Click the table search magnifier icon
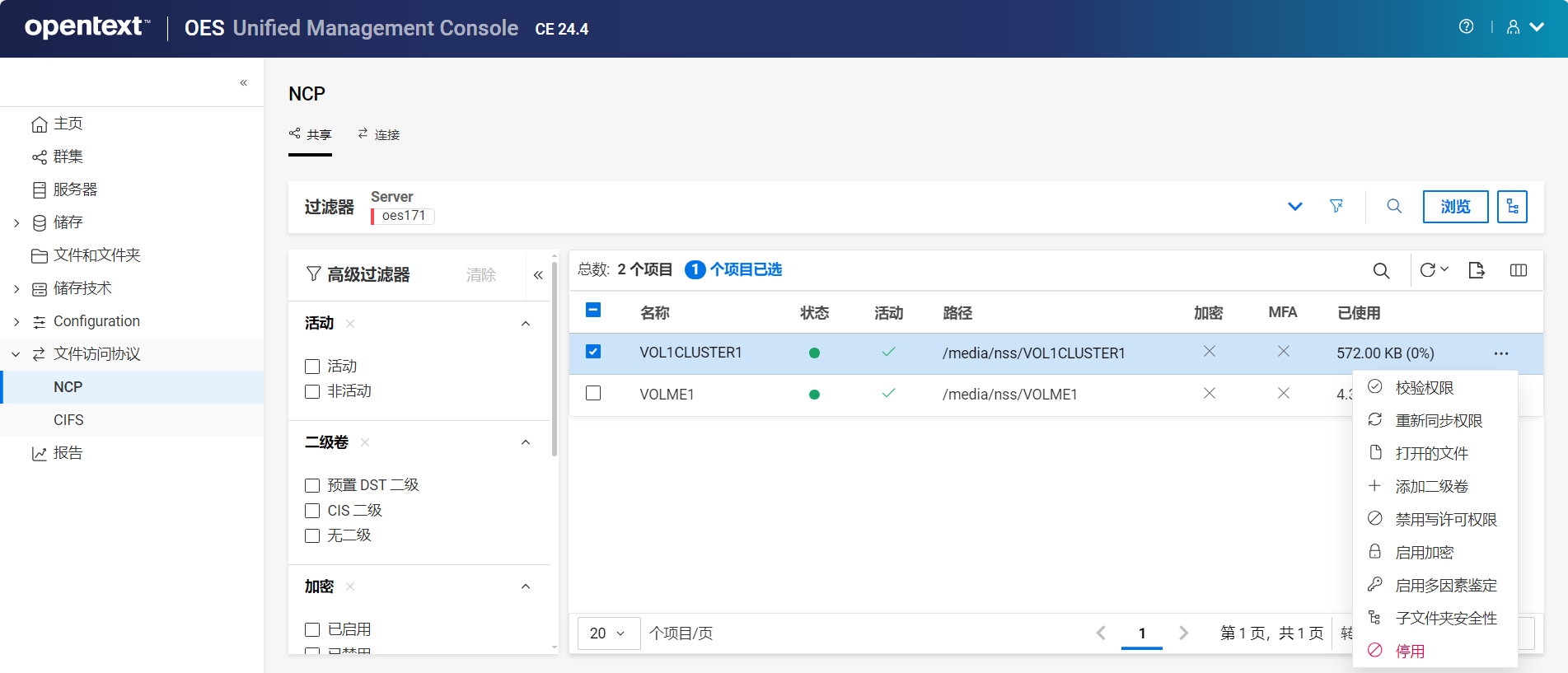This screenshot has height=673, width=1568. click(x=1381, y=270)
